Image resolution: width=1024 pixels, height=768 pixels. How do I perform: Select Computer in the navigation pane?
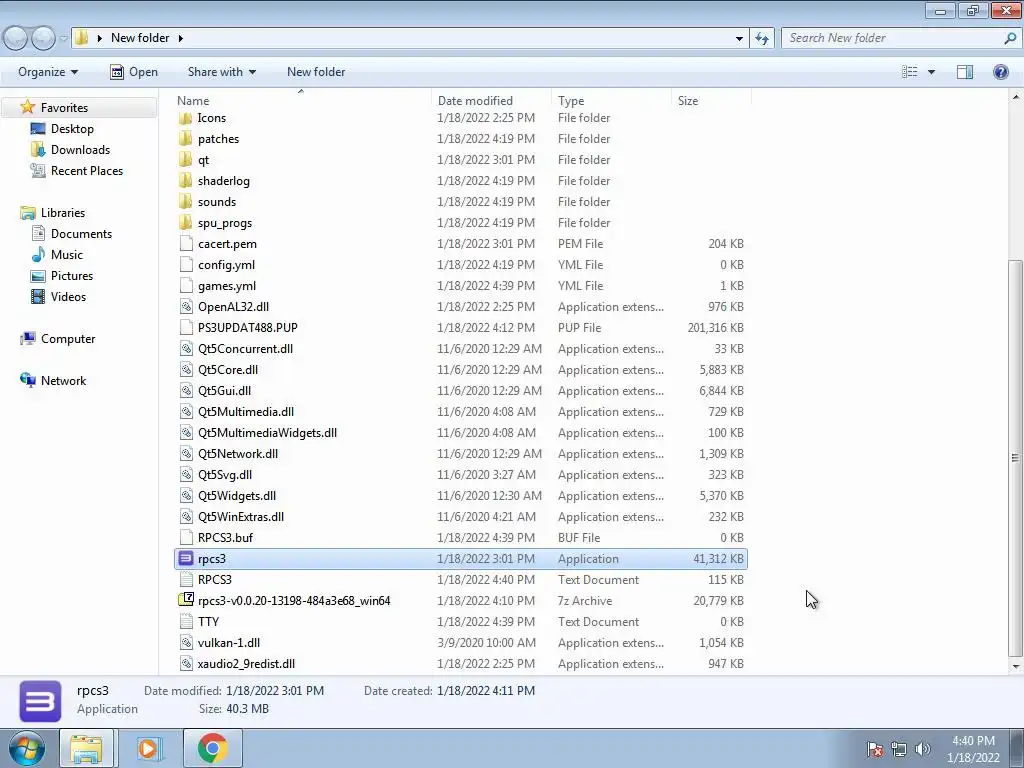click(x=68, y=339)
